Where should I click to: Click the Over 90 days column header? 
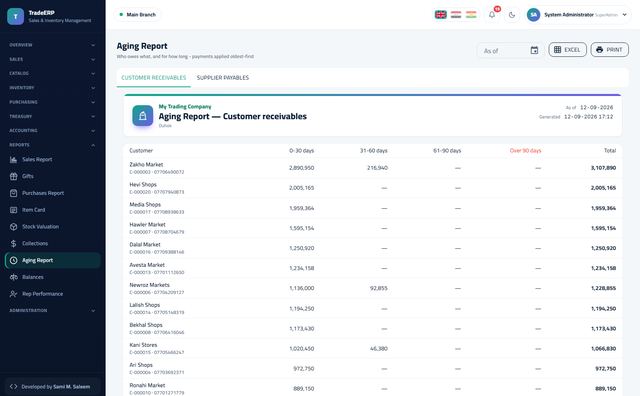point(525,151)
